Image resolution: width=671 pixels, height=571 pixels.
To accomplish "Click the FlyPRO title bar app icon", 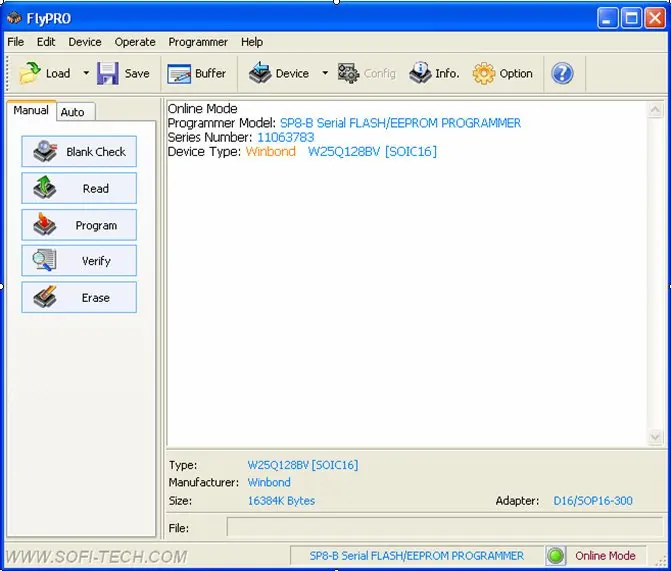I will click(x=14, y=18).
